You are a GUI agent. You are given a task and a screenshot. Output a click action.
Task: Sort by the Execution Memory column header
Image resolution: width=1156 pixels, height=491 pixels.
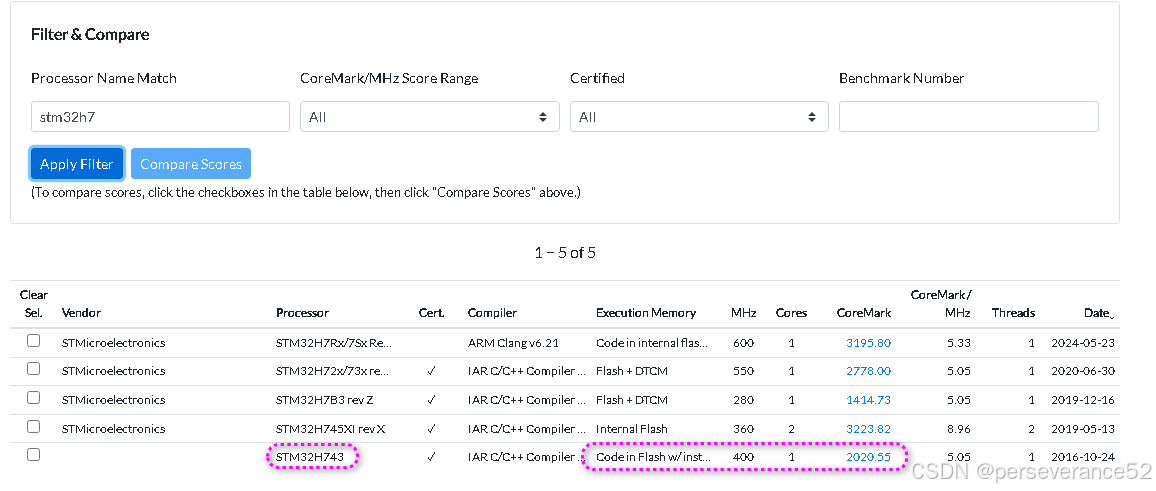(646, 313)
